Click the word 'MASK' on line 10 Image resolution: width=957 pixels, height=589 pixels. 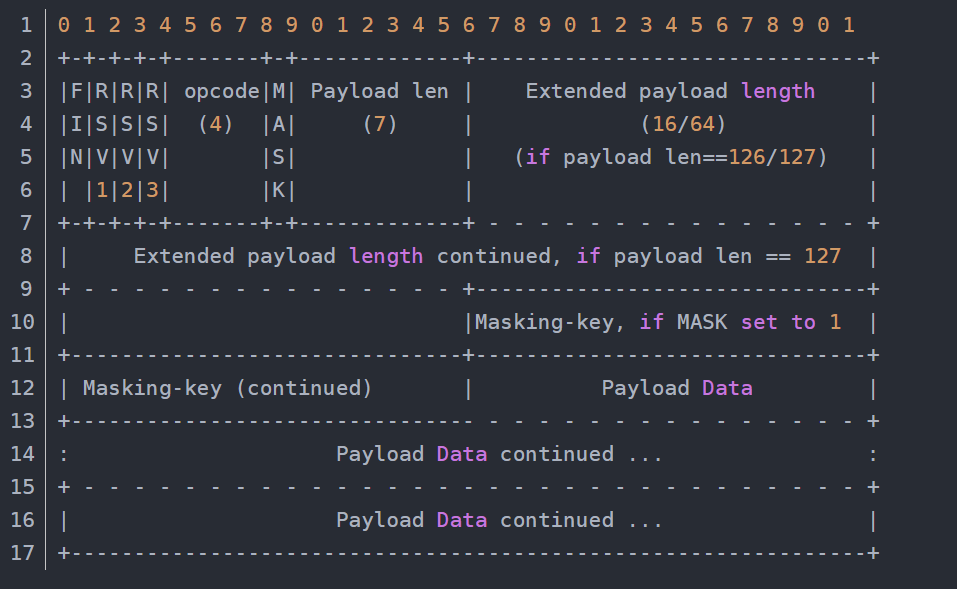702,322
